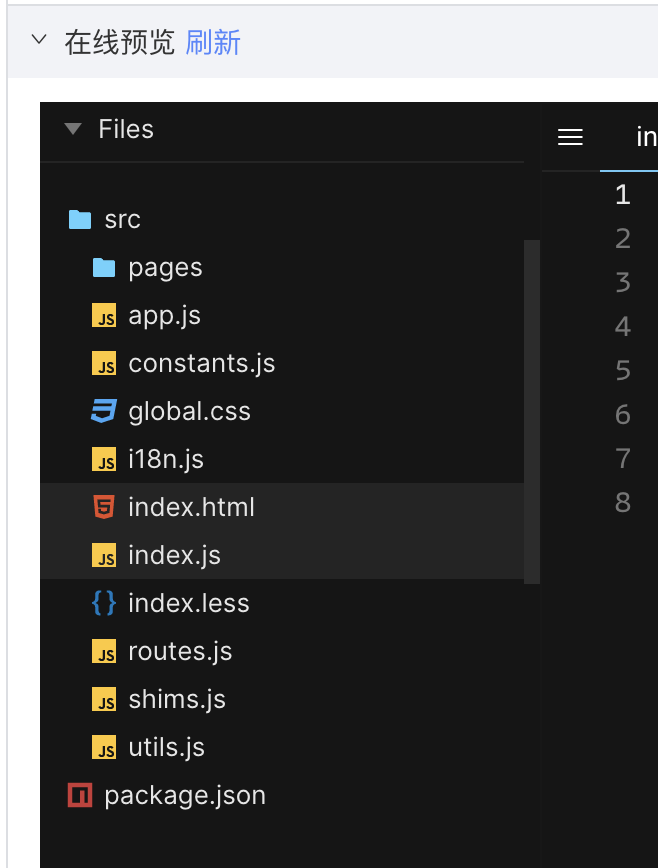Click the pages folder icon

coord(103,268)
